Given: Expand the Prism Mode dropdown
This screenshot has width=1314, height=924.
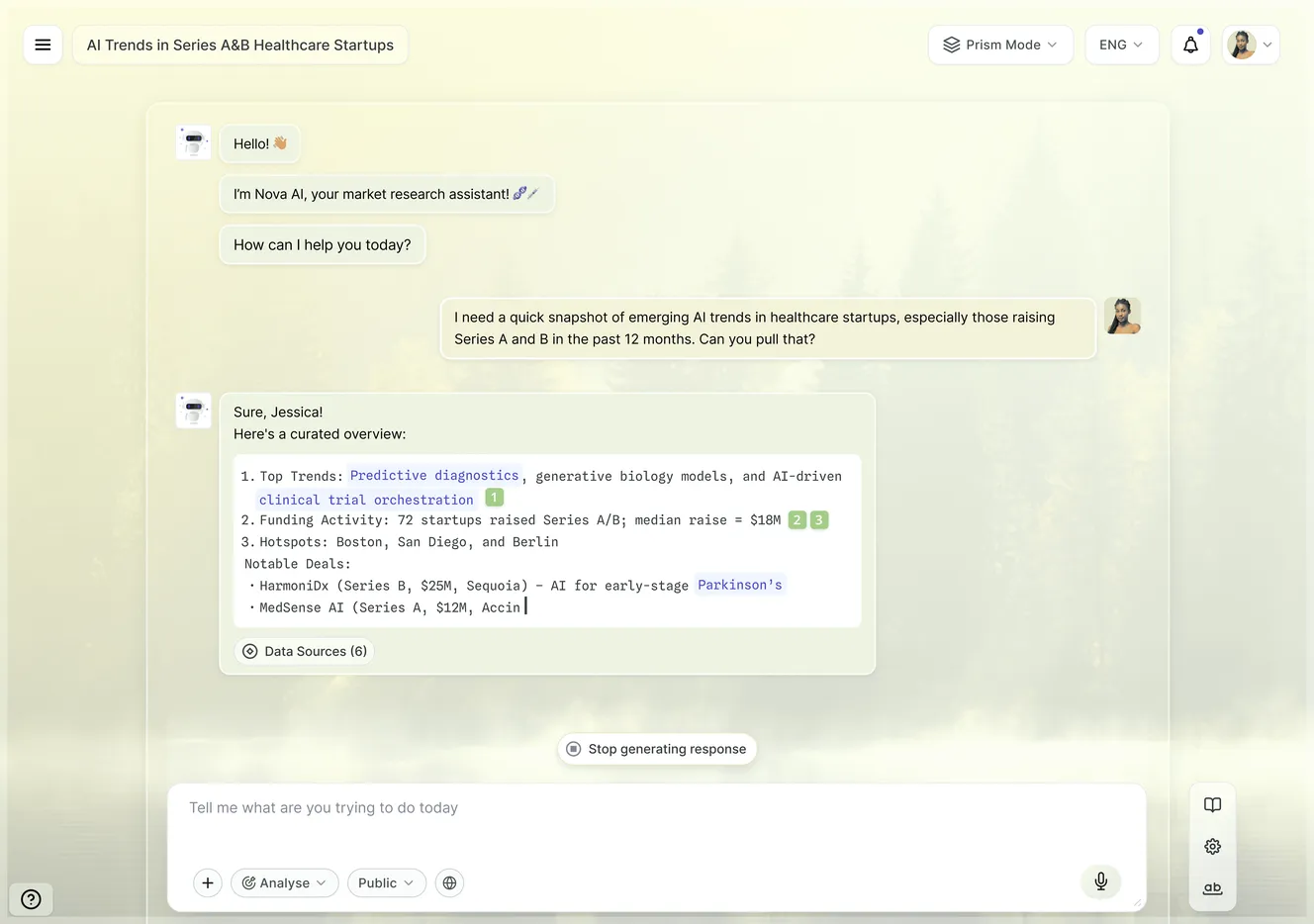Looking at the screenshot, I should click(1000, 45).
